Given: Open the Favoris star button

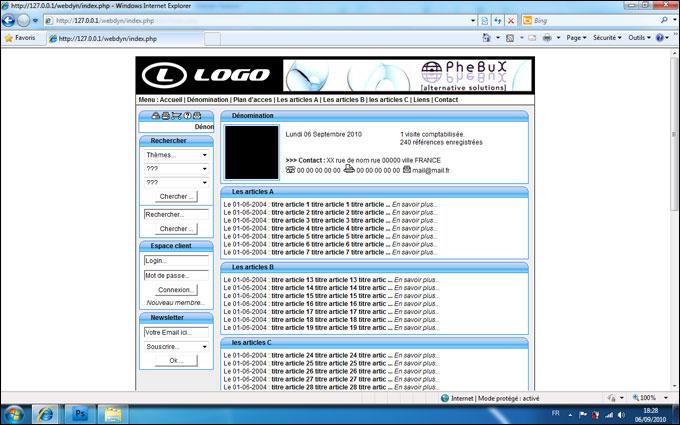Looking at the screenshot, I should 20,38.
